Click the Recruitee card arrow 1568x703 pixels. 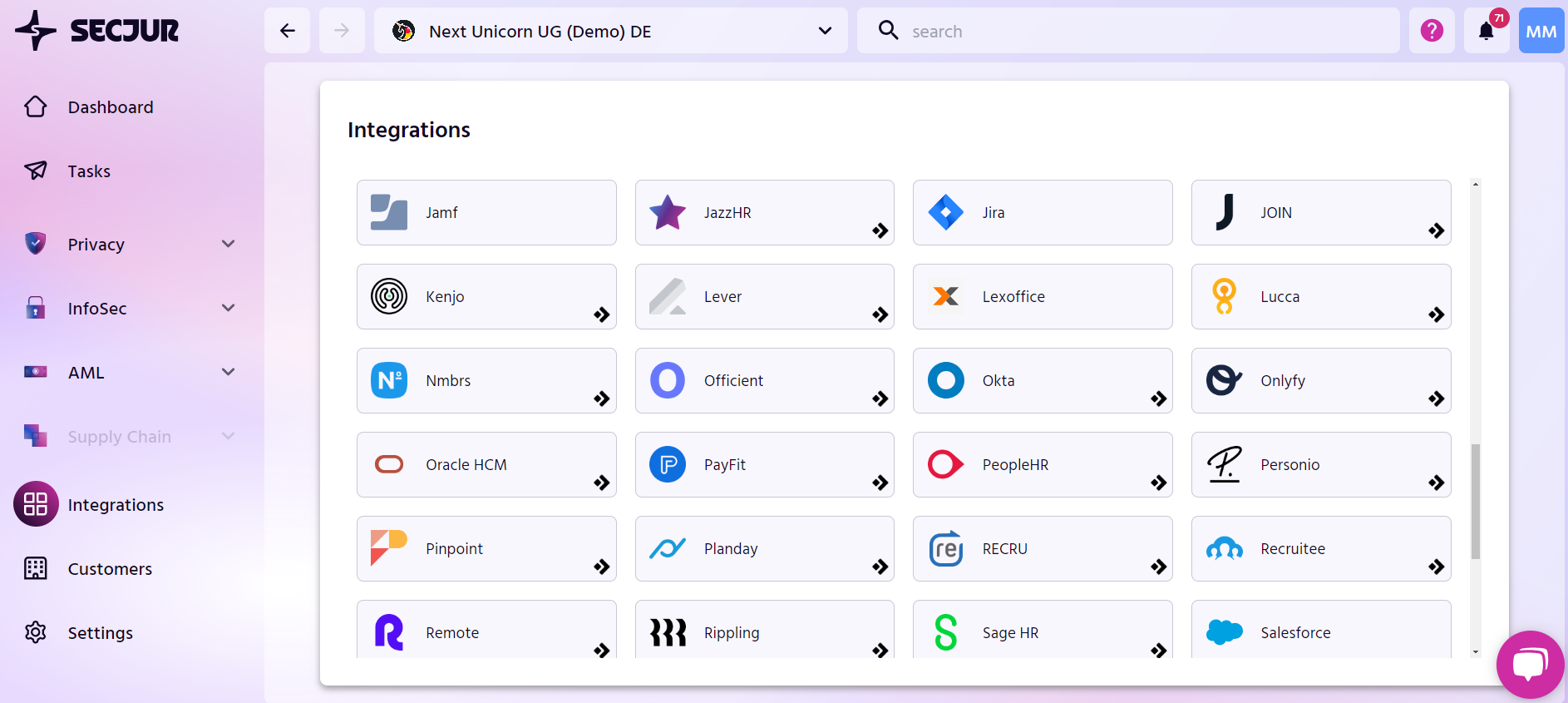click(x=1437, y=567)
